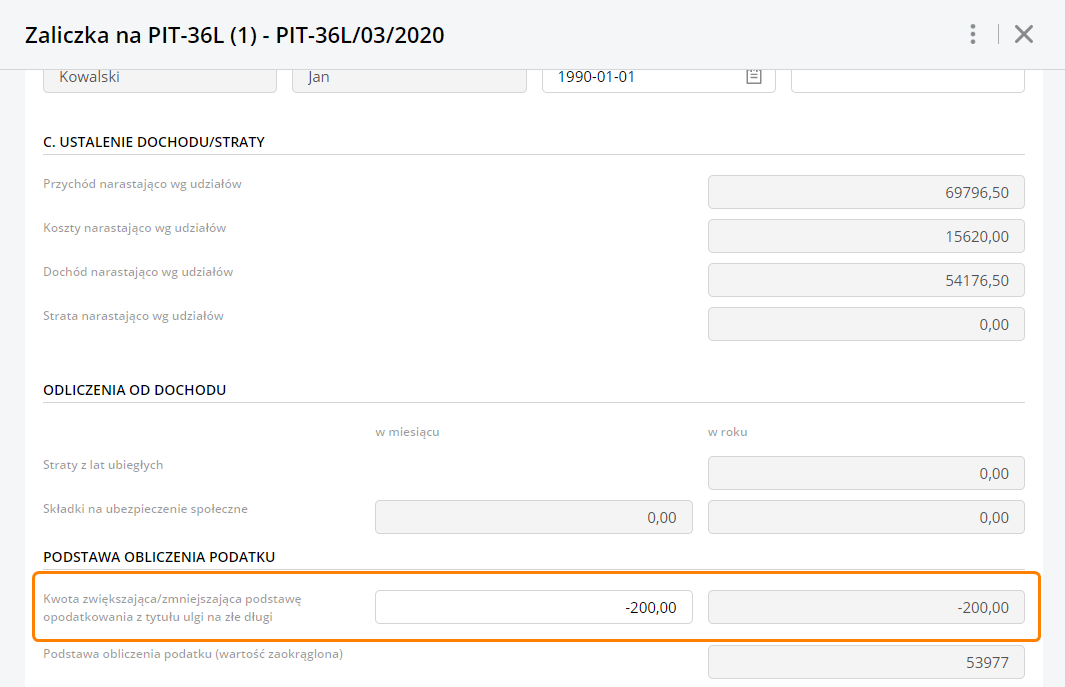
Task: Open the calendar picker for date 1990-01-01
Action: click(x=754, y=77)
